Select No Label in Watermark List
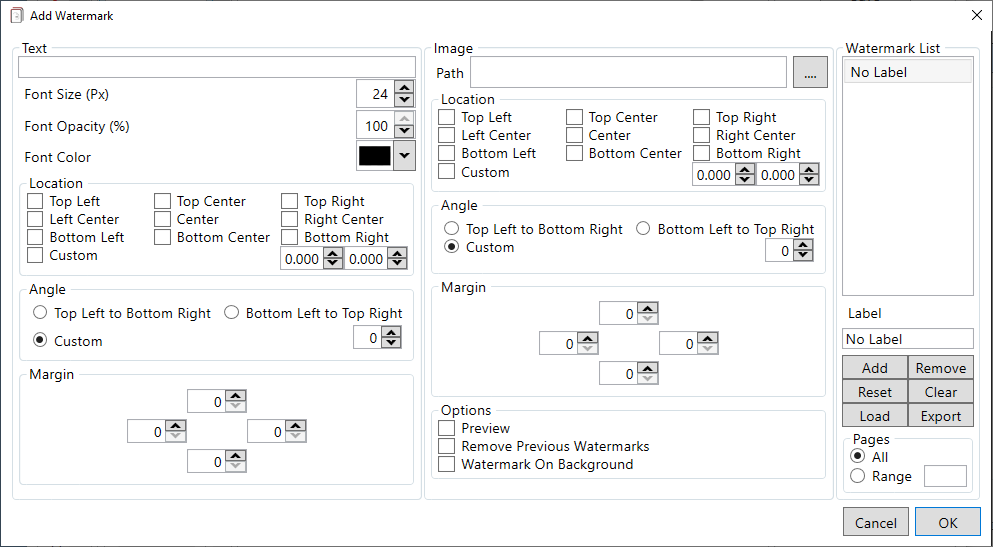 (908, 72)
